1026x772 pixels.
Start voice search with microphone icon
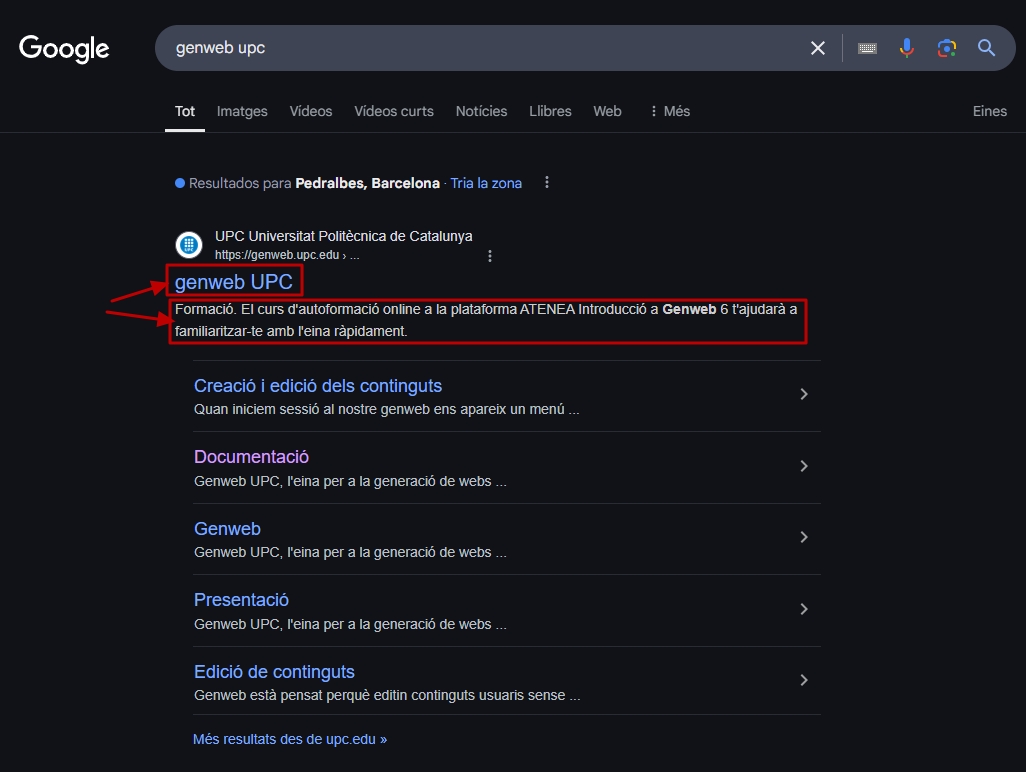(906, 48)
